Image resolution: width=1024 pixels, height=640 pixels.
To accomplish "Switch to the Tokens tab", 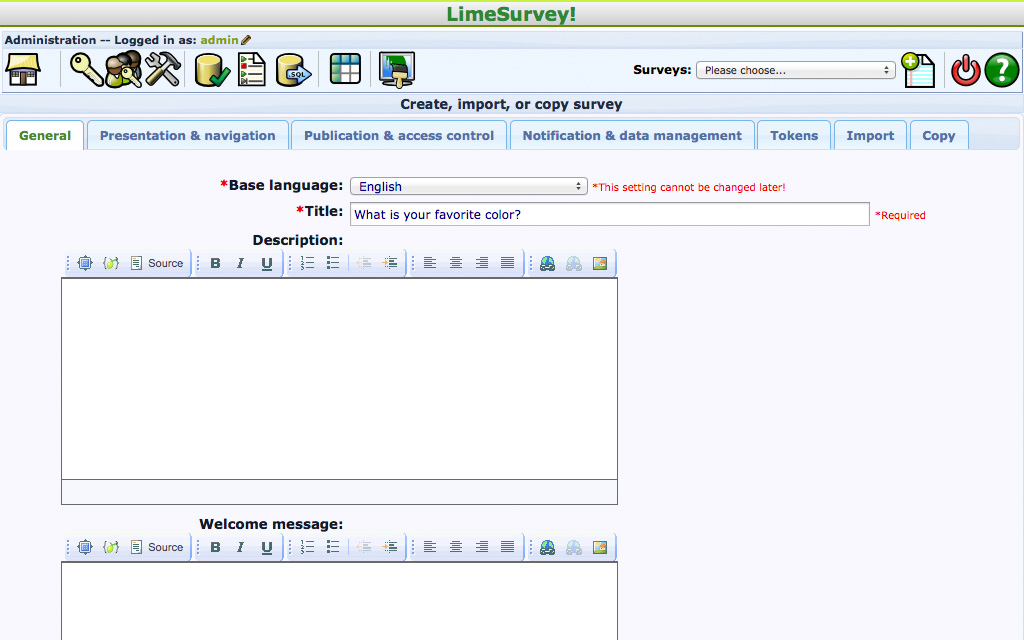I will pos(794,135).
